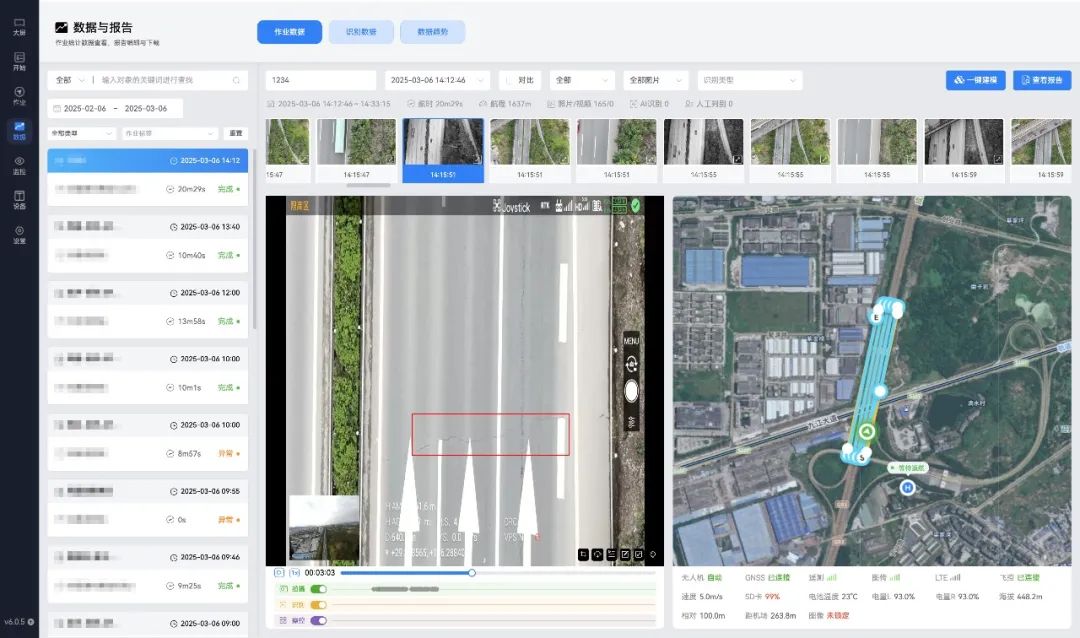
Task: Click the search magnifier icon in keyword box
Action: coord(236,80)
